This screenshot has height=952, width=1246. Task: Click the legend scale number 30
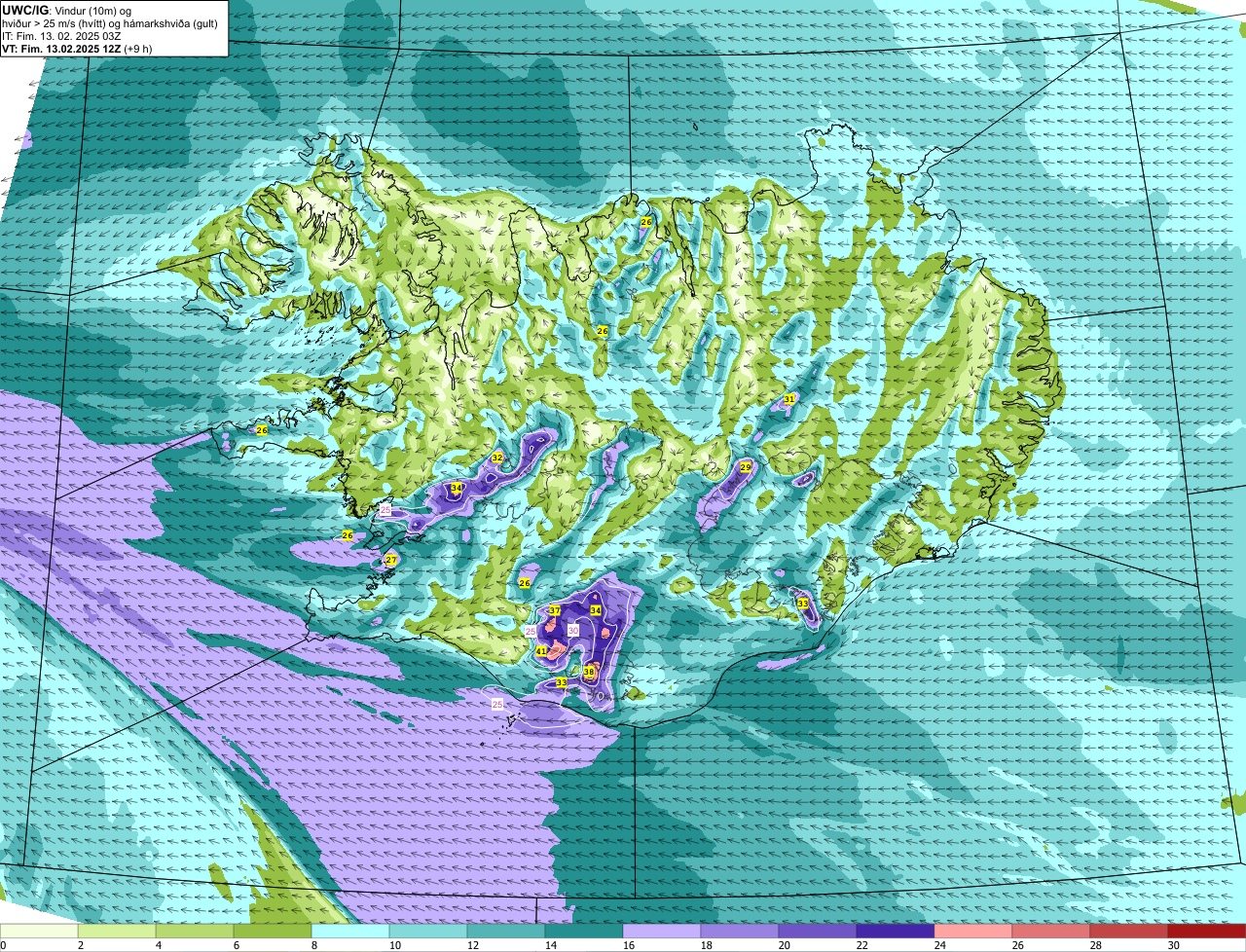coord(1174,945)
